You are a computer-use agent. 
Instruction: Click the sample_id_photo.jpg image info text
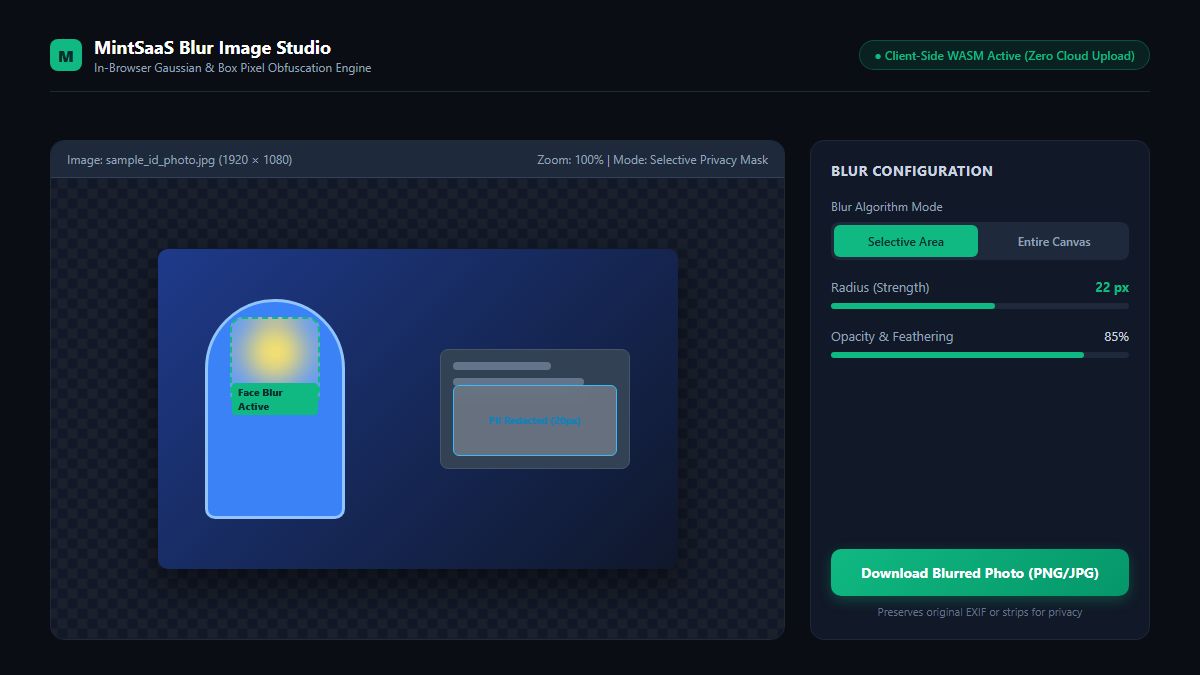point(180,160)
